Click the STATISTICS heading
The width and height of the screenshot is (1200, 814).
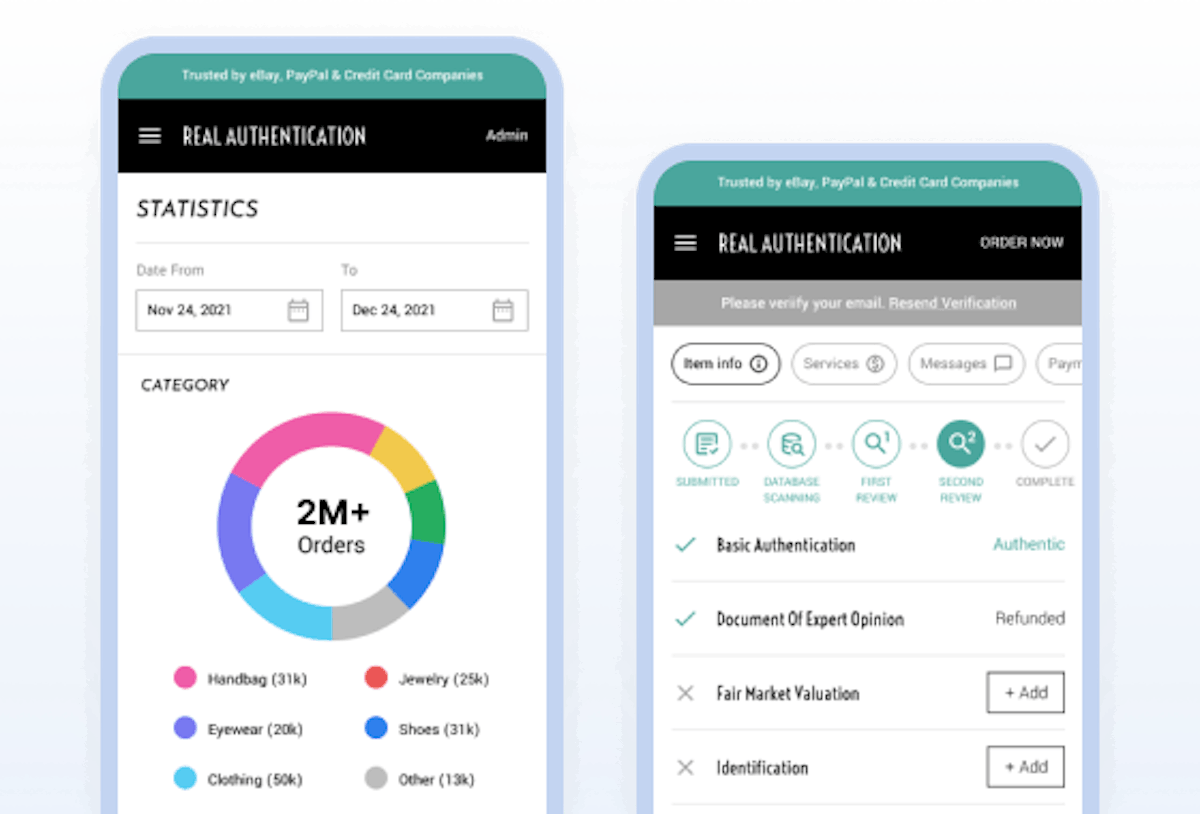tap(197, 209)
